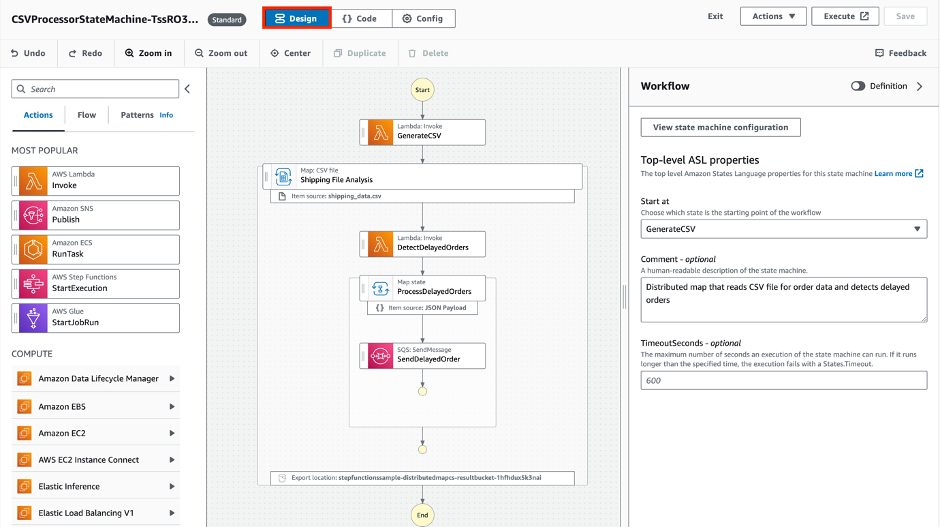The image size is (941, 527).
Task: Select the Shipping File Analysis map icon
Action: coord(283,176)
